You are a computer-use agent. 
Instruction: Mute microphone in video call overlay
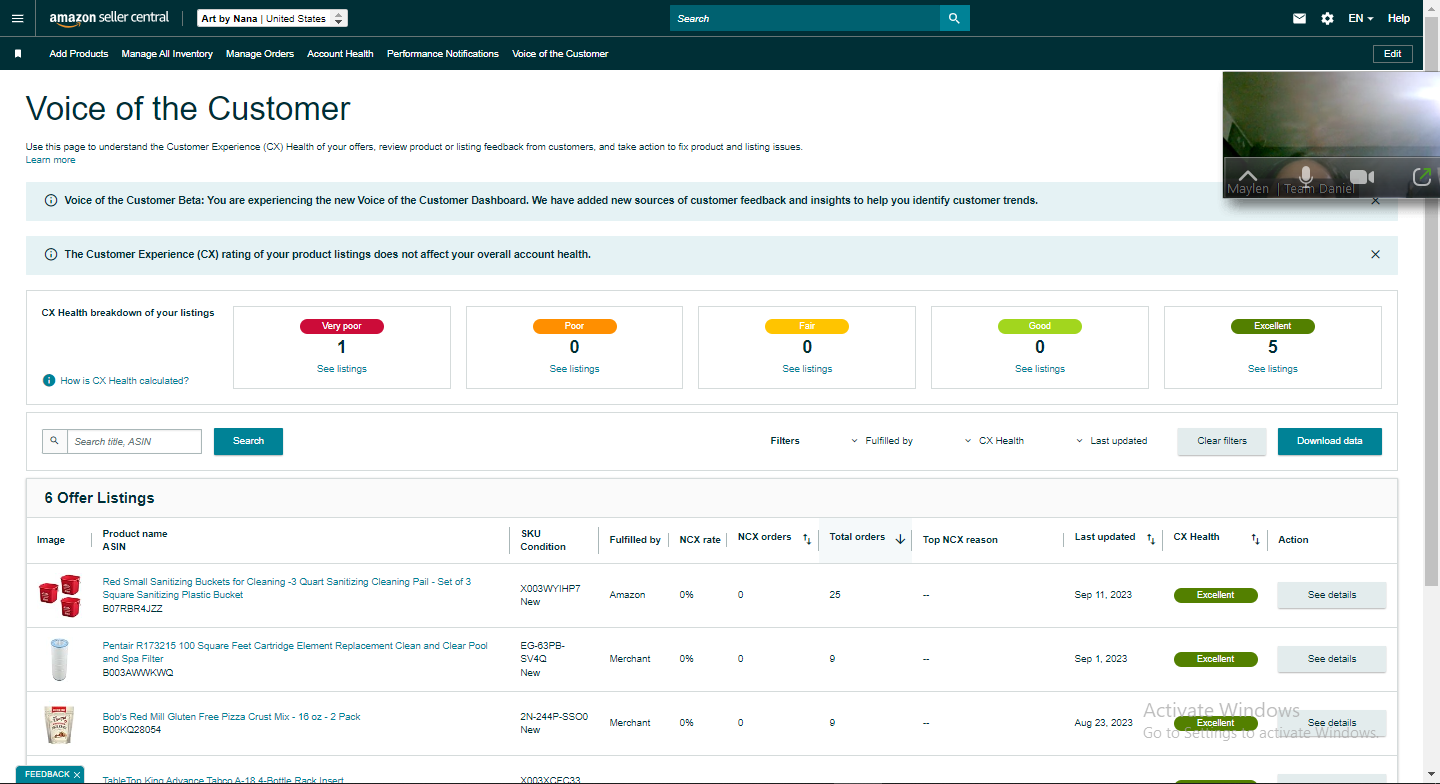1305,177
